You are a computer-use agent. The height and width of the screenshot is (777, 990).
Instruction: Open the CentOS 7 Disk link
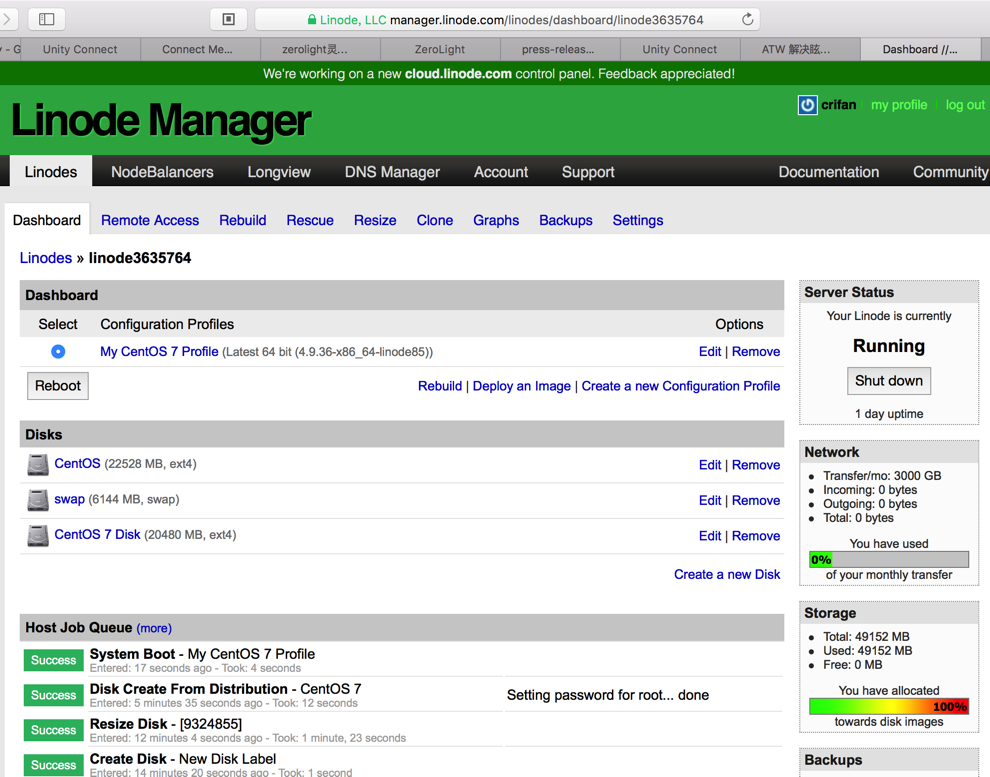(97, 535)
